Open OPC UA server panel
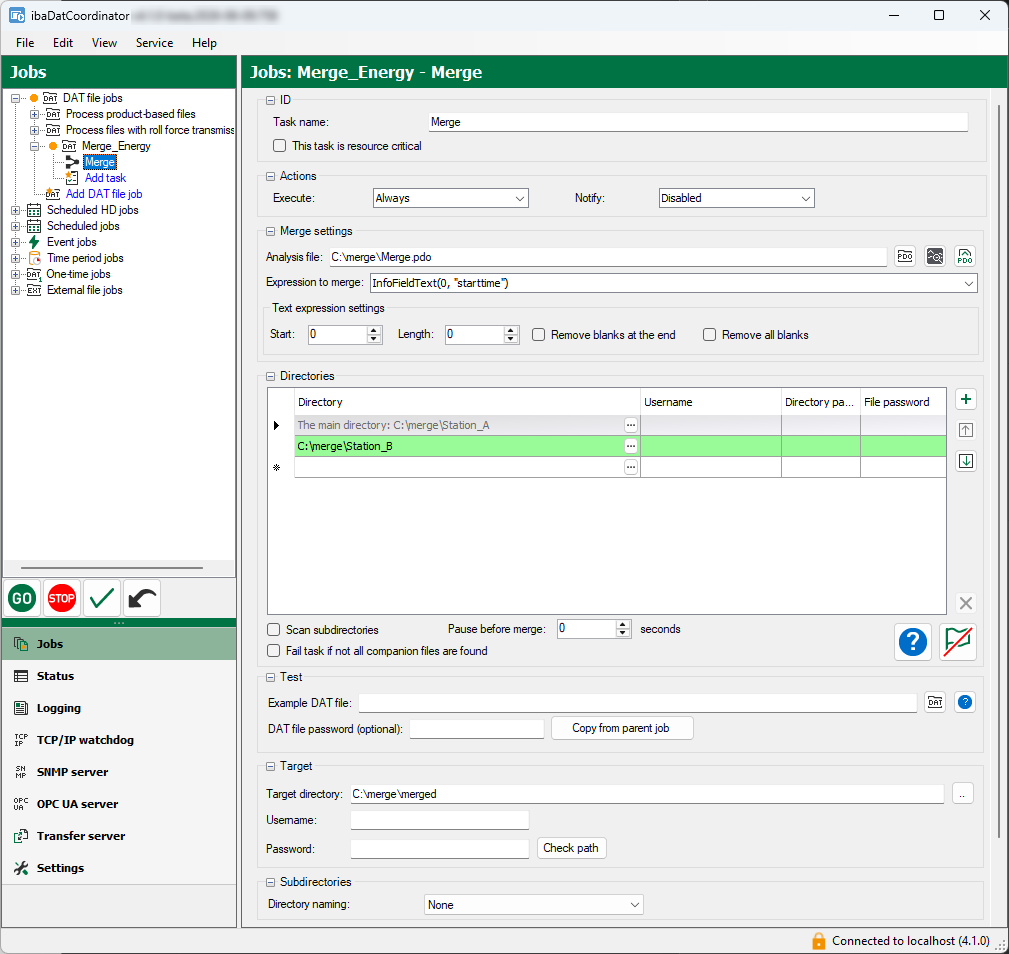The image size is (1009, 954). [119, 804]
